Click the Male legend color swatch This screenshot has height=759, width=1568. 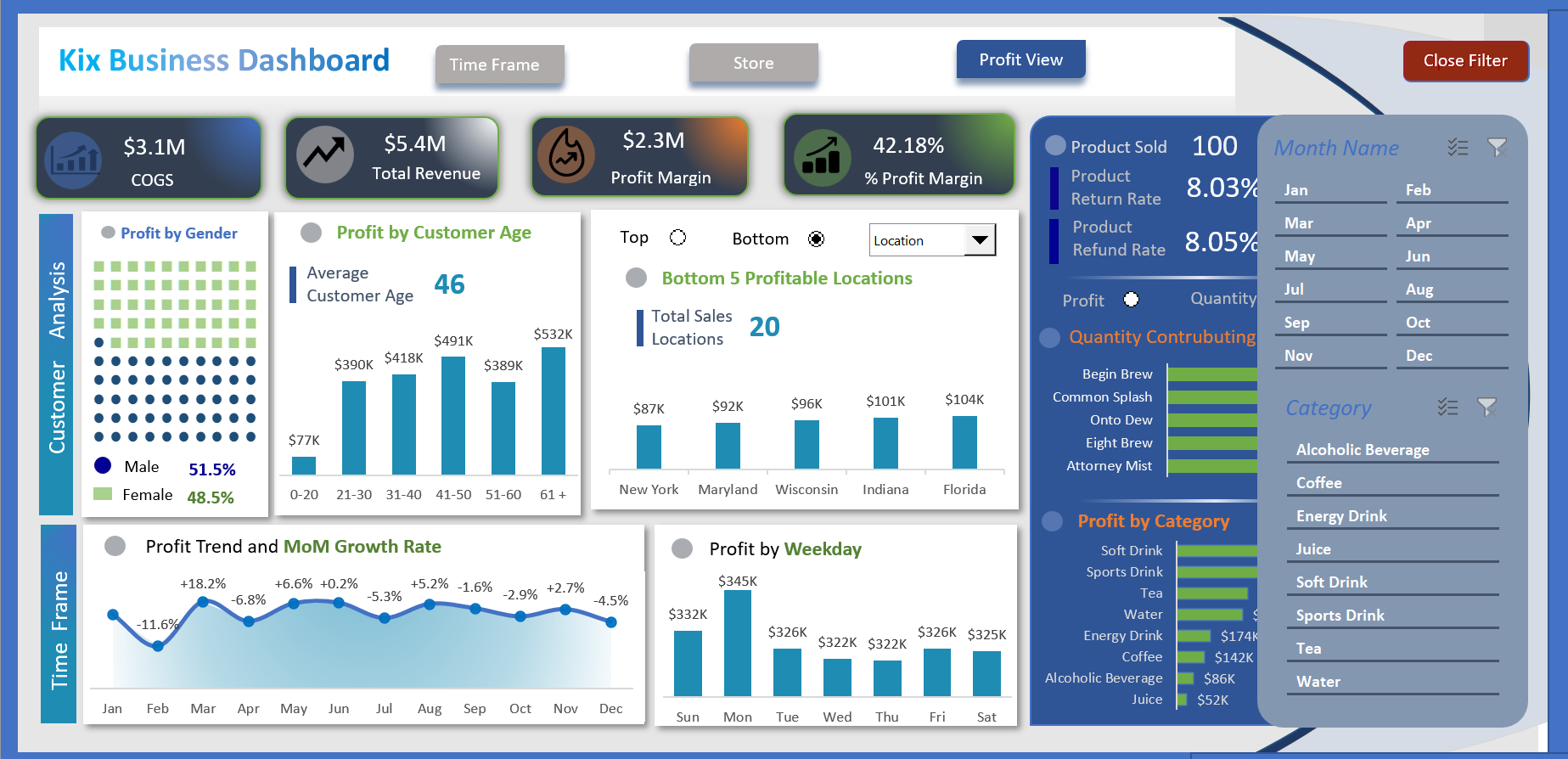pos(103,465)
